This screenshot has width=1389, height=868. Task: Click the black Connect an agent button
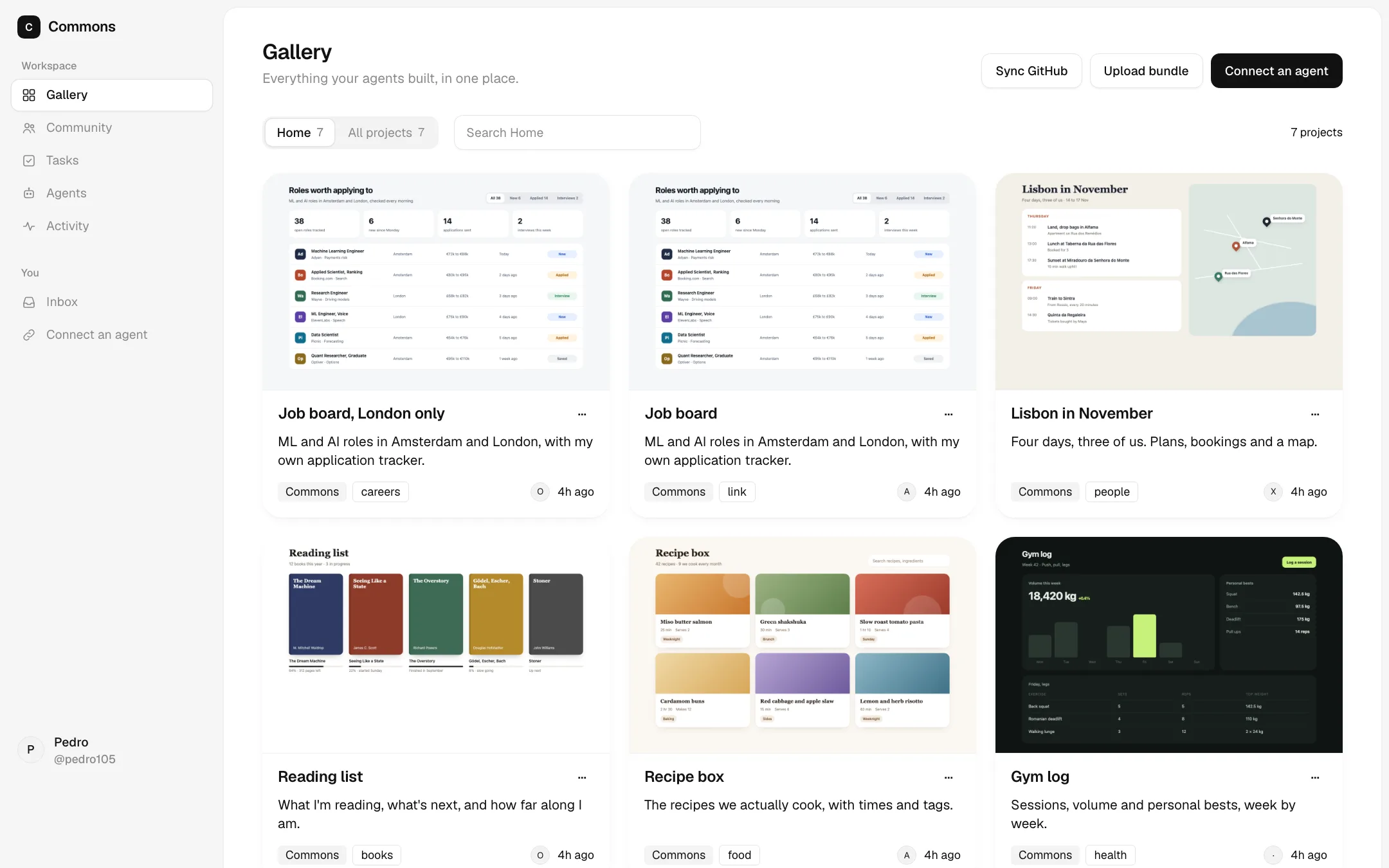click(1276, 71)
